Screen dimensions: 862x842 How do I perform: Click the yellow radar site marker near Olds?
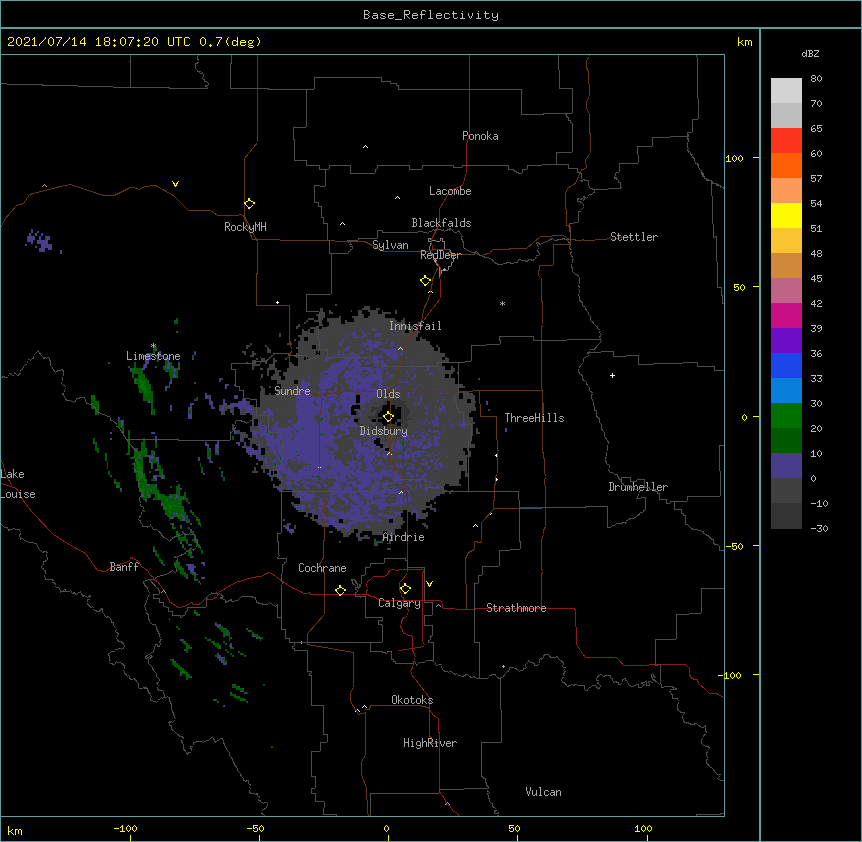point(388,417)
